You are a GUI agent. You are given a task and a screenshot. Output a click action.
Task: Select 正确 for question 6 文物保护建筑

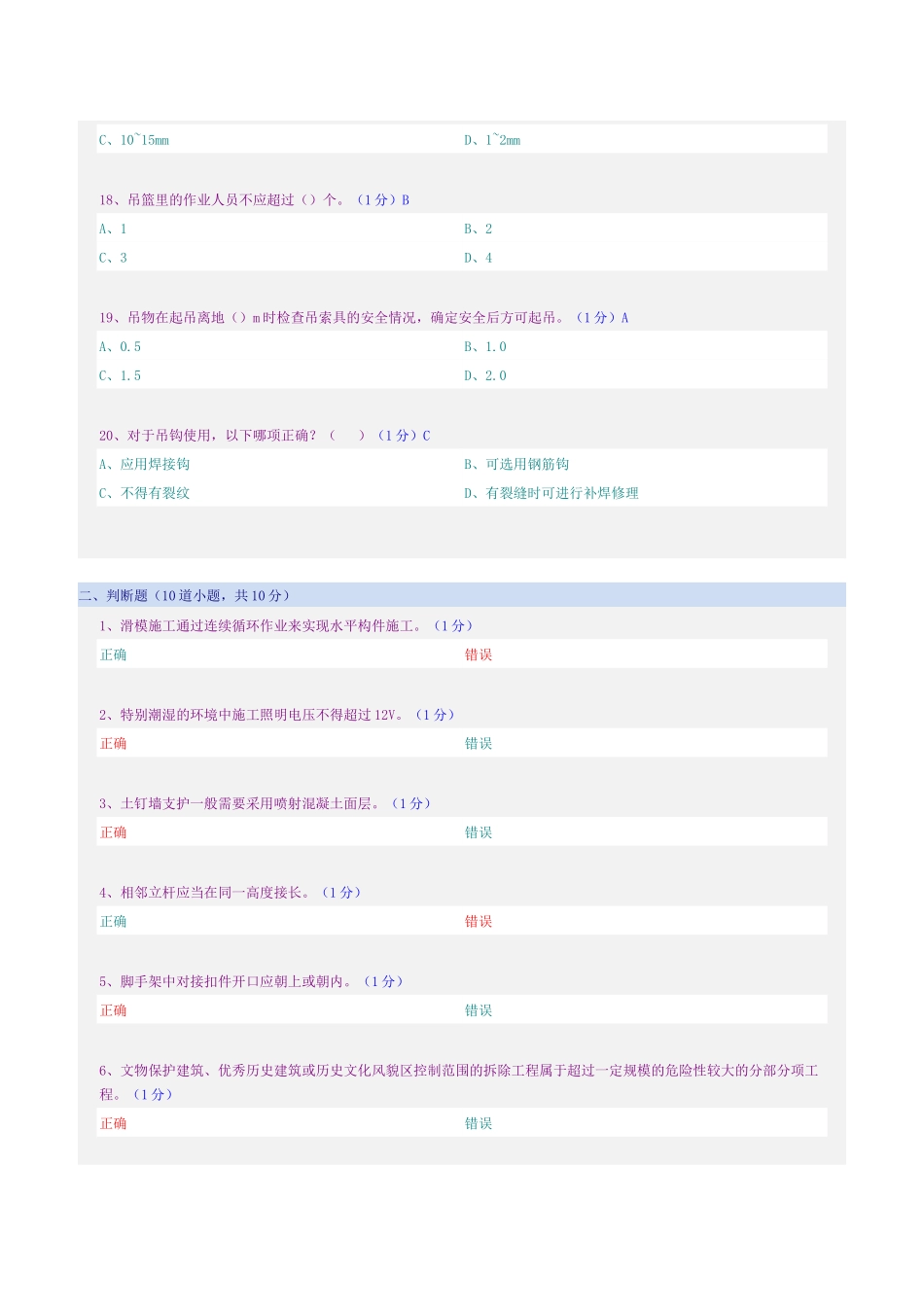(114, 1124)
